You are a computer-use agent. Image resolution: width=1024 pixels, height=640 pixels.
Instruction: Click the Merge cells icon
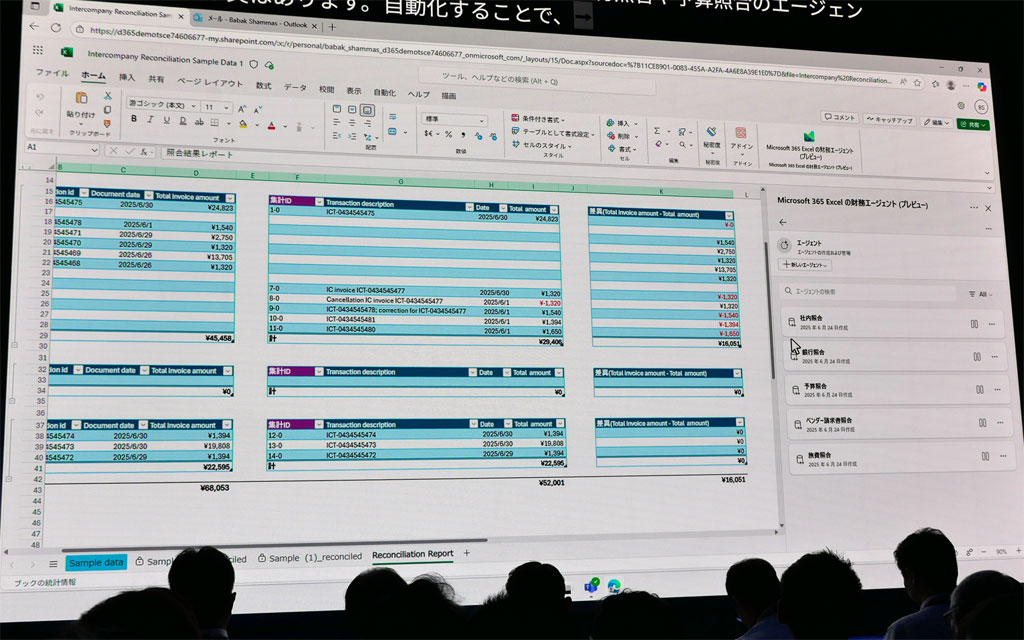point(392,131)
